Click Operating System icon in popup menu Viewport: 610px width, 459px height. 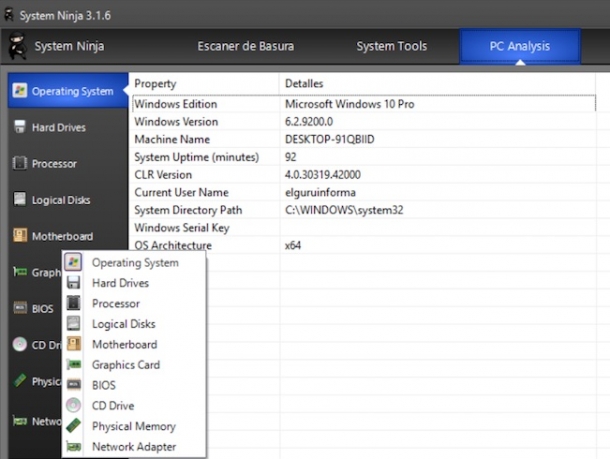(74, 262)
